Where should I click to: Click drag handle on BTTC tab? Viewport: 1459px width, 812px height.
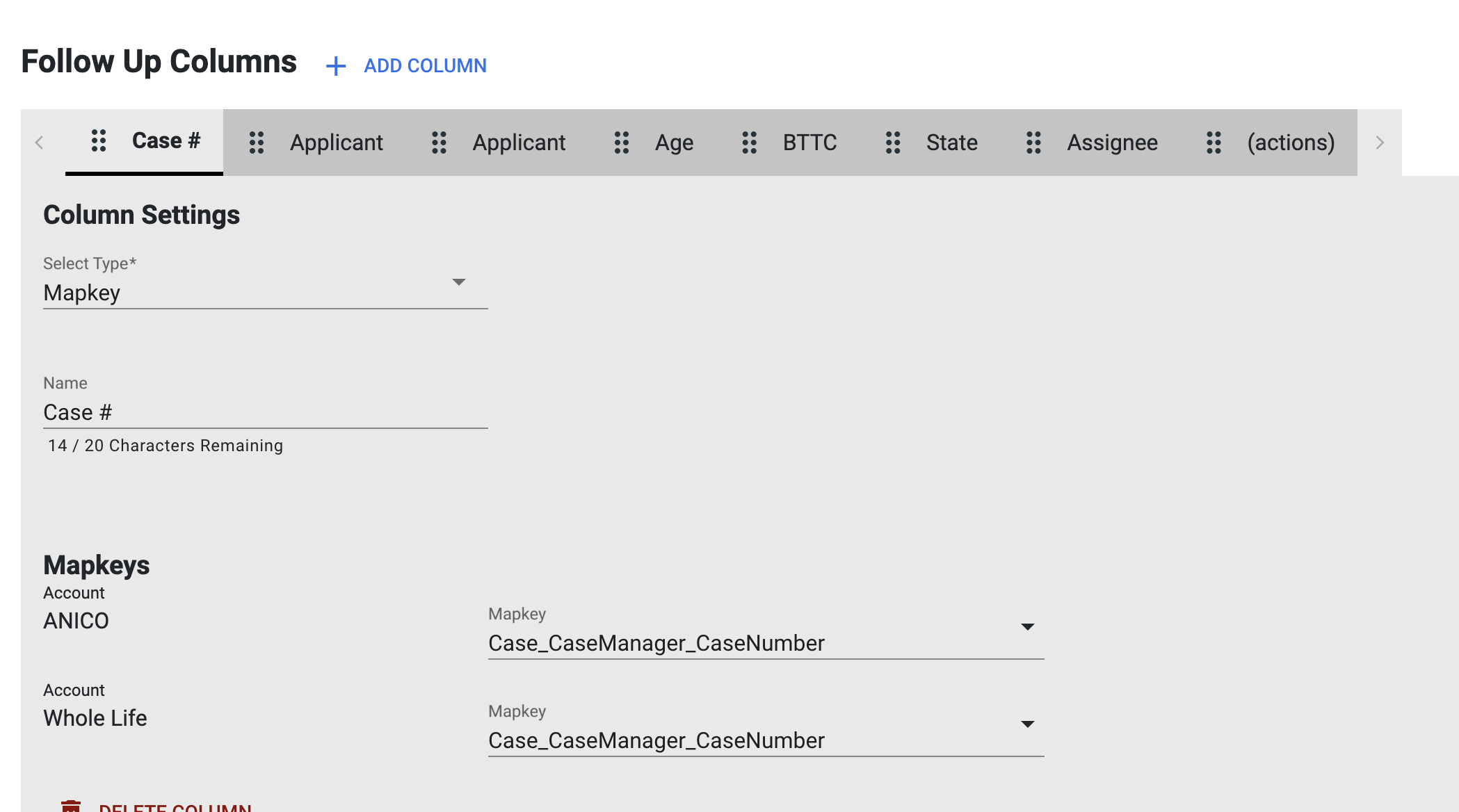point(749,143)
